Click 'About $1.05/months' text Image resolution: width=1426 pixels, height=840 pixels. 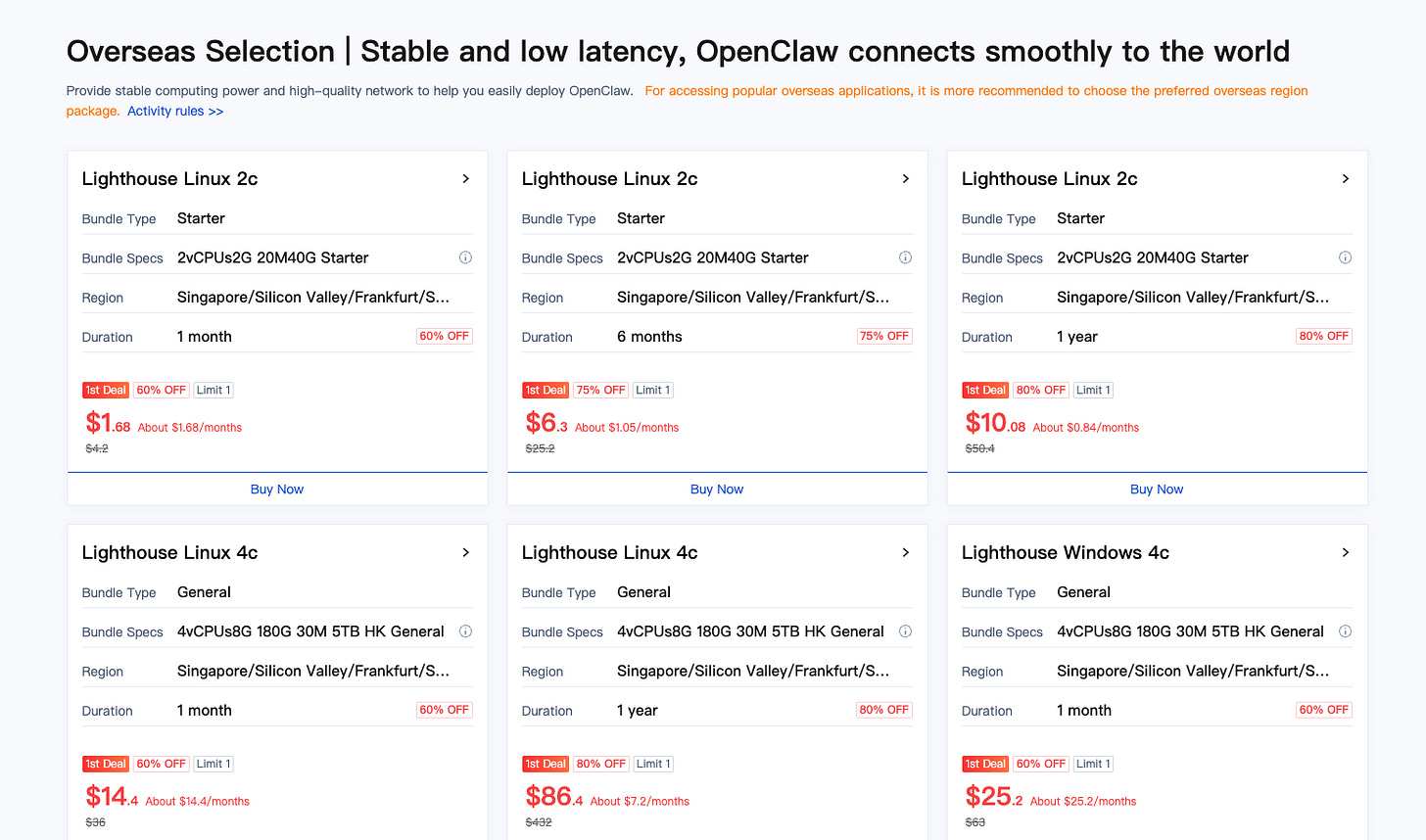[627, 428]
